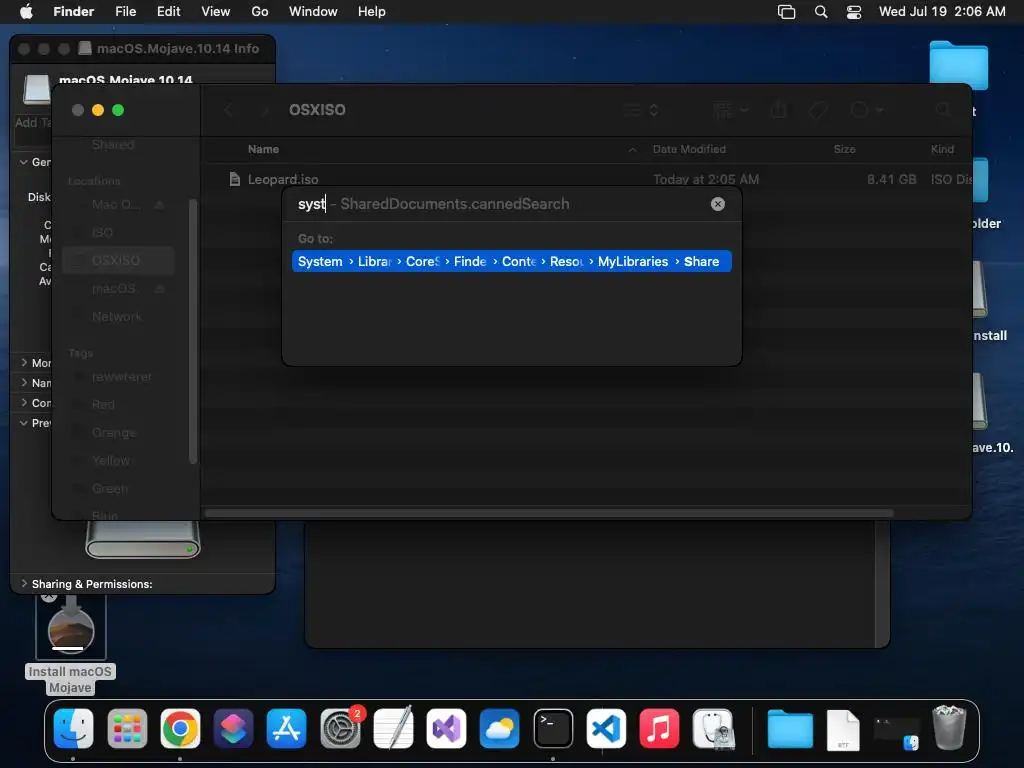Select the Orange tag in sidebar
Image resolution: width=1024 pixels, height=768 pixels.
coord(114,432)
